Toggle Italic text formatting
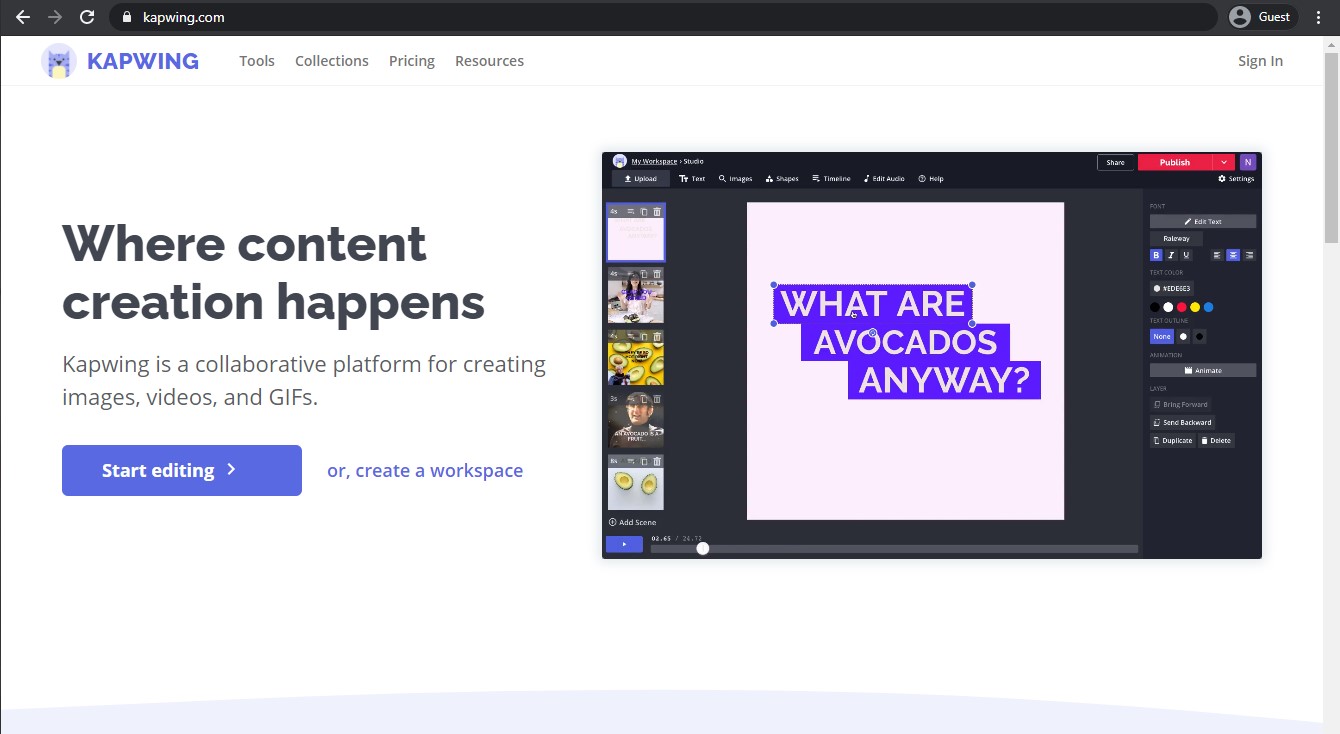1340x734 pixels. 1171,255
